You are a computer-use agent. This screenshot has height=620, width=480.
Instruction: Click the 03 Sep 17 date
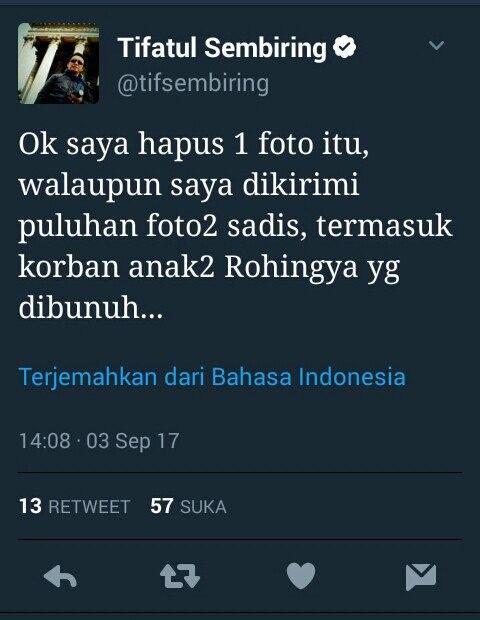click(x=133, y=441)
